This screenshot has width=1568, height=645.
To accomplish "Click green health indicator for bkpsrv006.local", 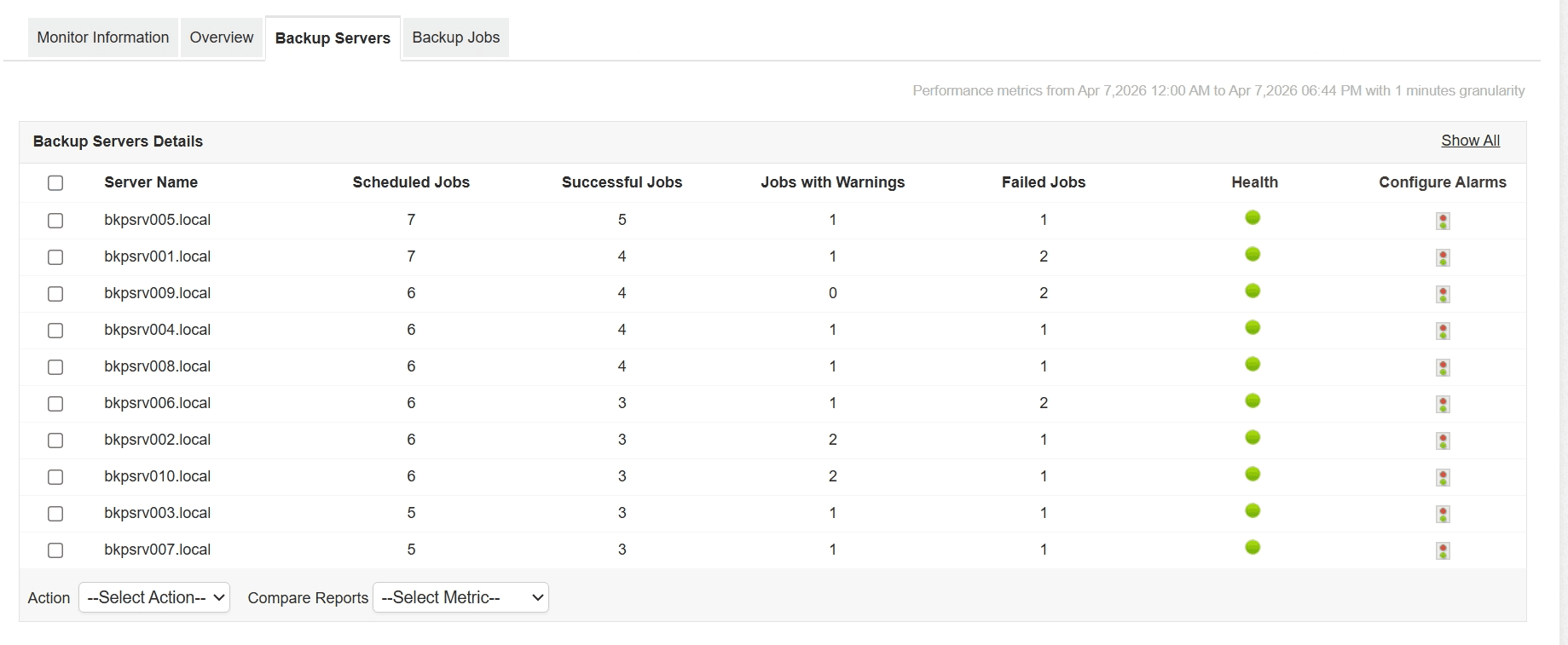I will (x=1253, y=400).
